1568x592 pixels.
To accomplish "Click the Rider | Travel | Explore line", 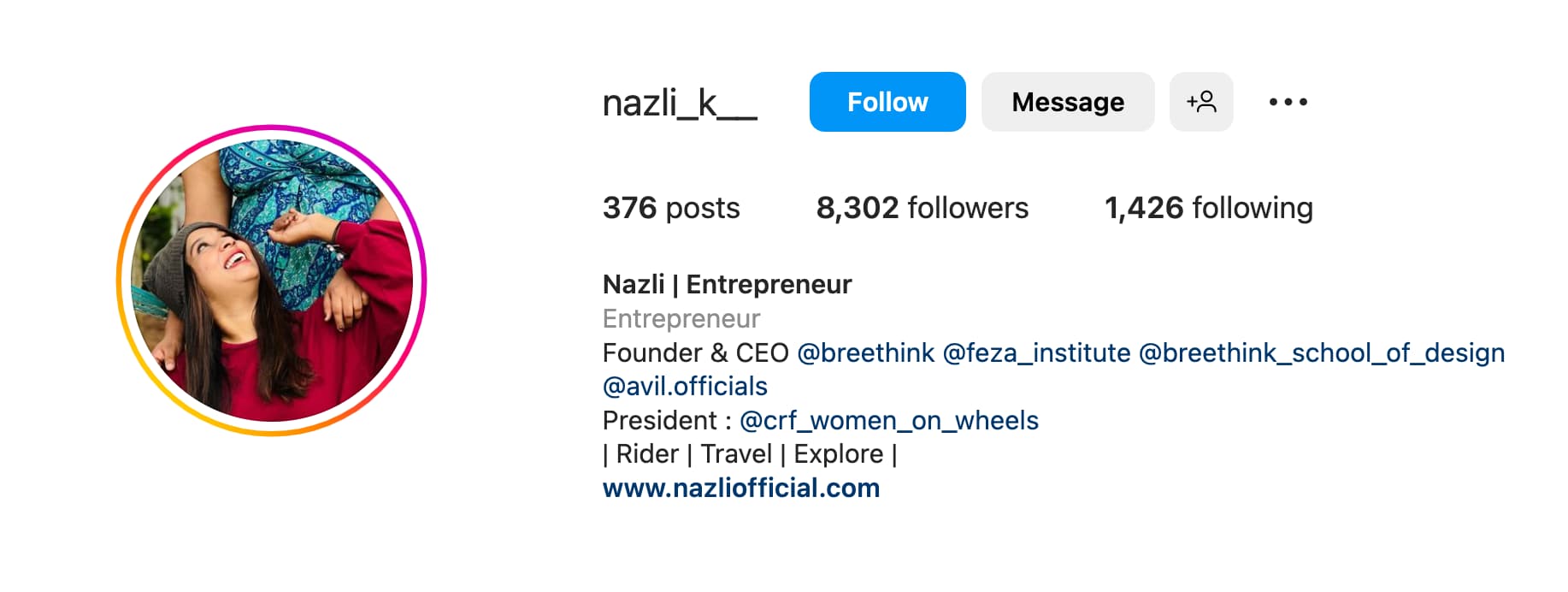I will point(749,454).
